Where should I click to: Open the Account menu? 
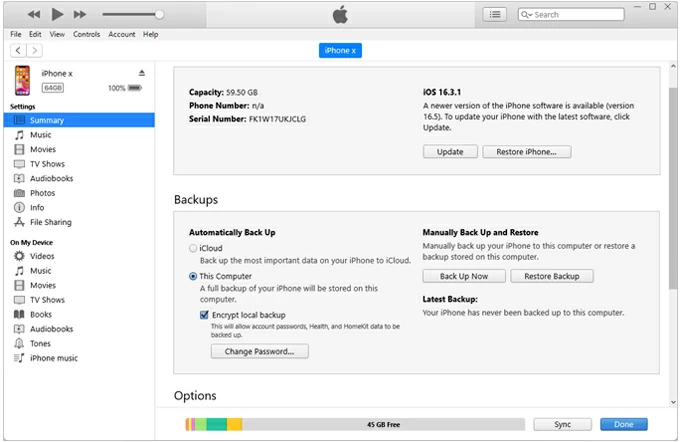click(x=122, y=34)
